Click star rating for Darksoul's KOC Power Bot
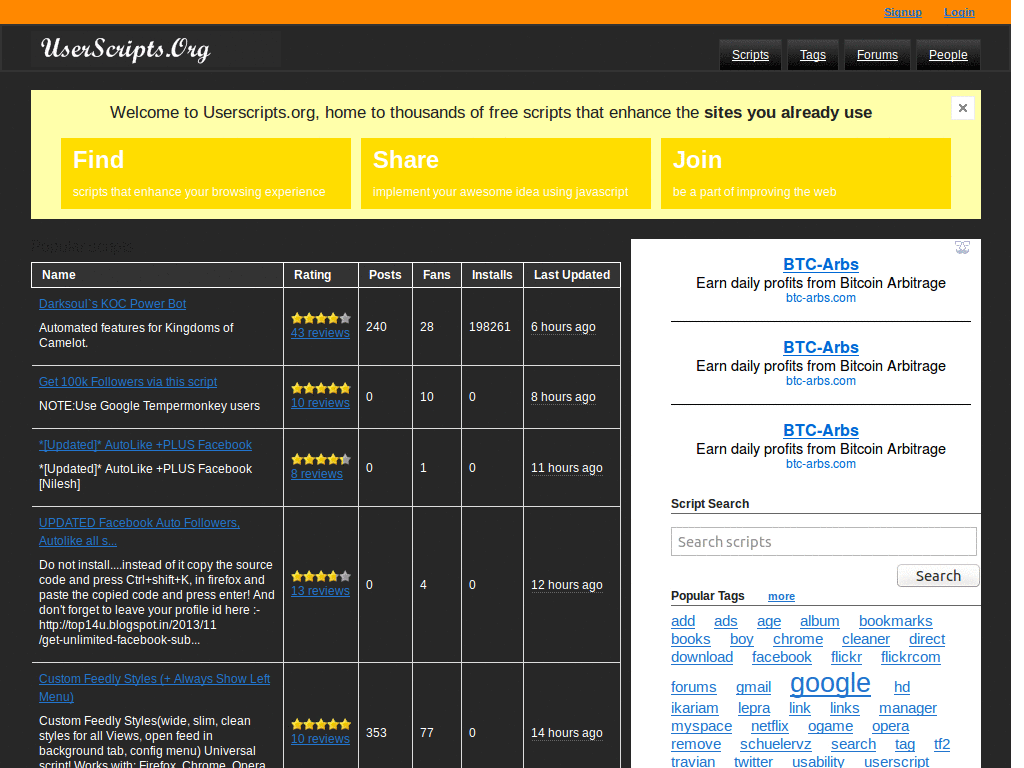This screenshot has height=768, width=1024. tap(320, 318)
